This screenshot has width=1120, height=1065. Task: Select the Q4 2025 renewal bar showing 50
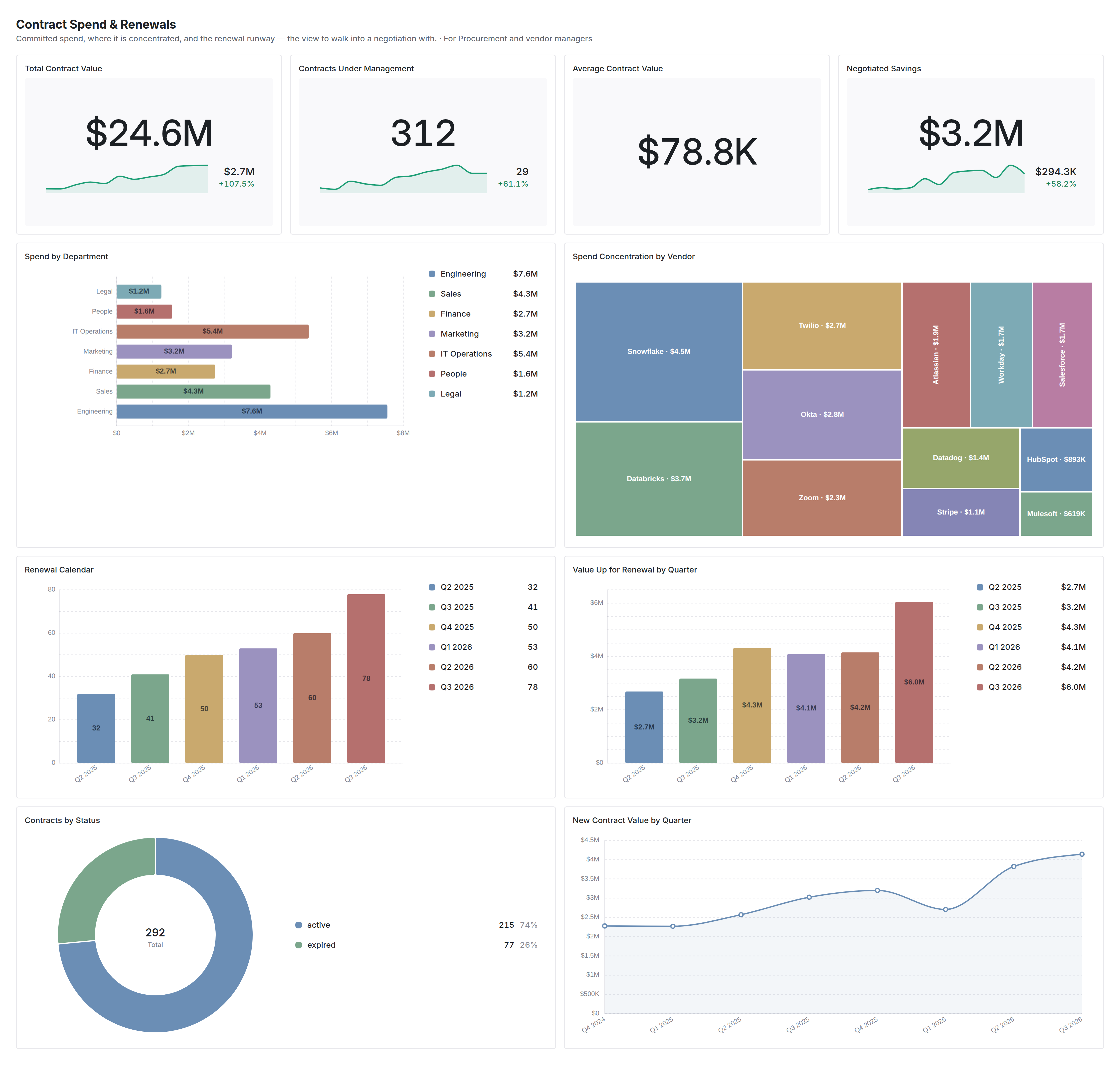(x=204, y=708)
